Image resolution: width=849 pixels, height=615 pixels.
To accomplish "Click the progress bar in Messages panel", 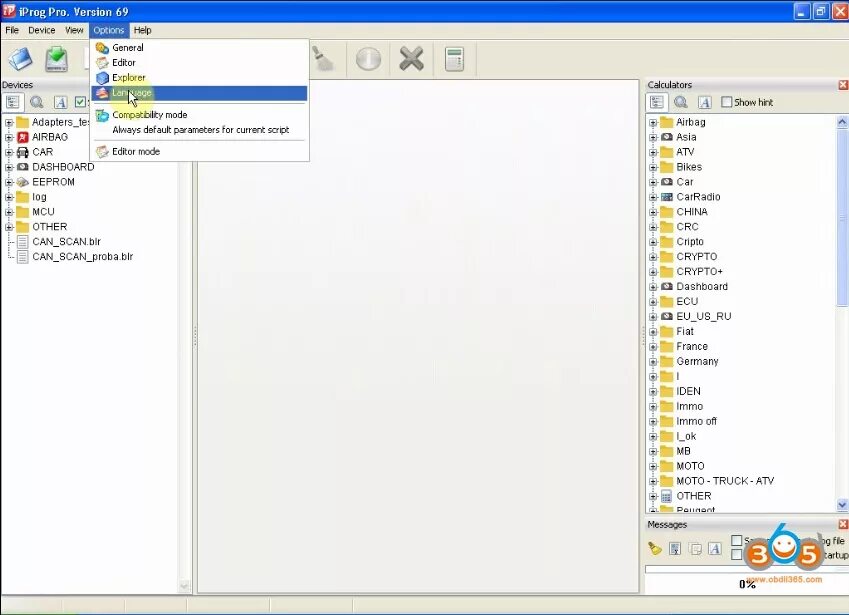I will tap(747, 569).
